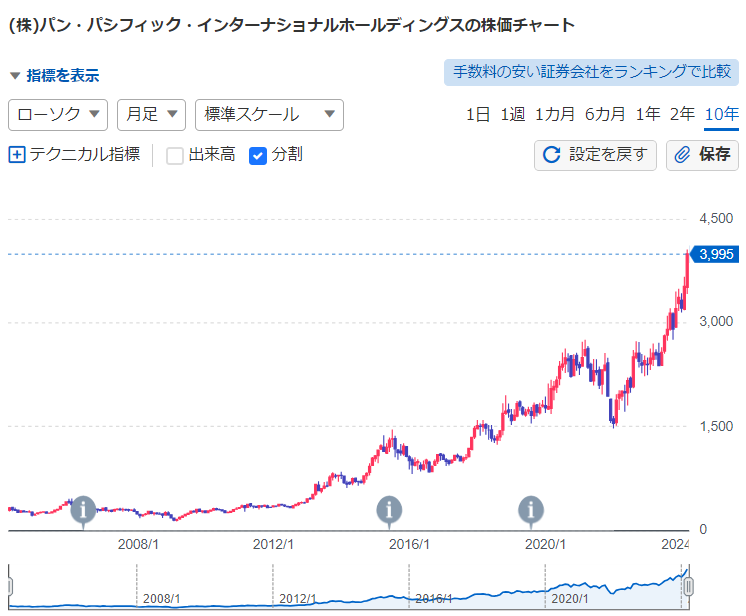Select the 1日 range tab
Screen dimensions: 746x616
pos(477,114)
